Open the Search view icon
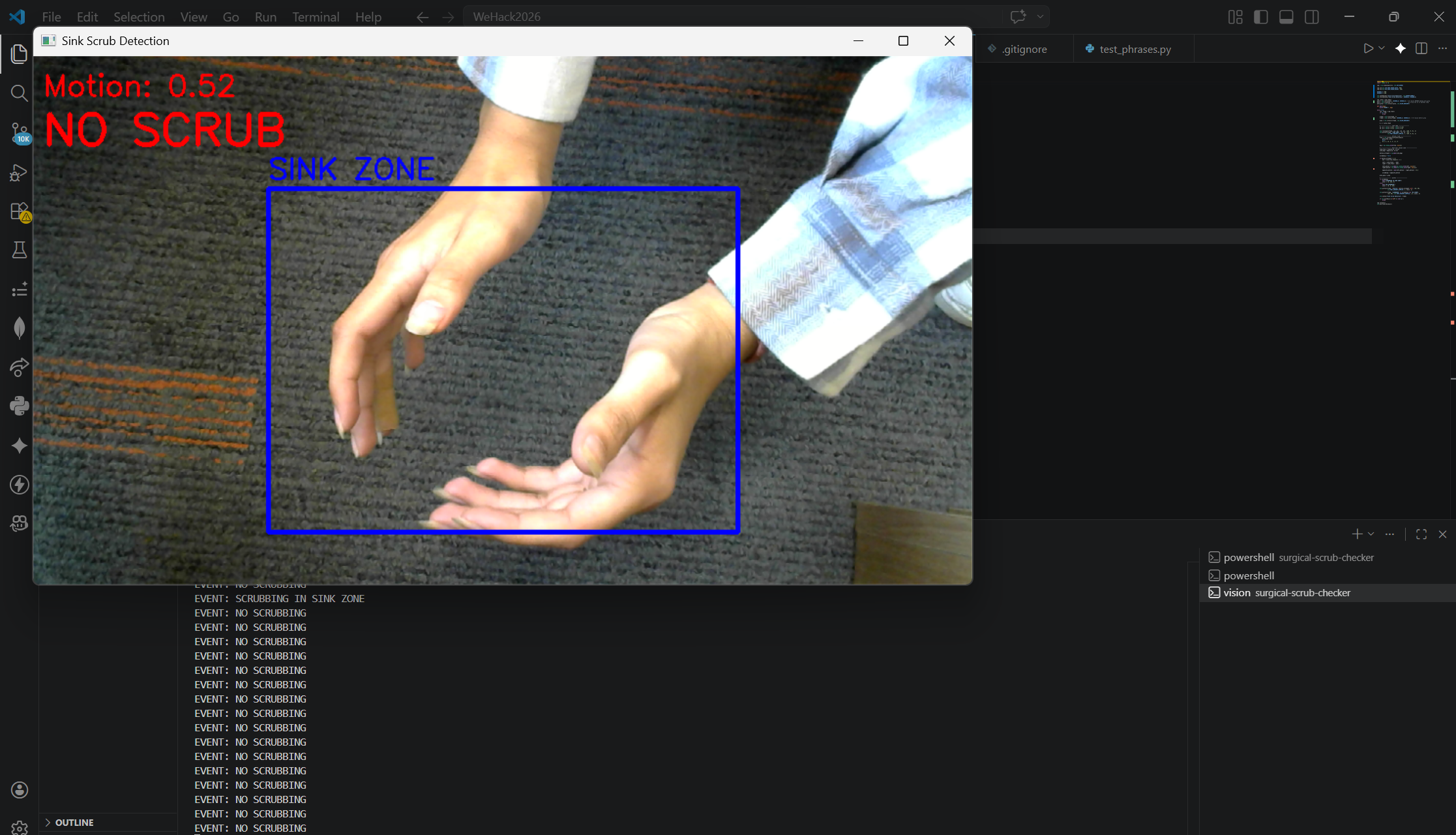This screenshot has width=1456, height=835. point(19,93)
